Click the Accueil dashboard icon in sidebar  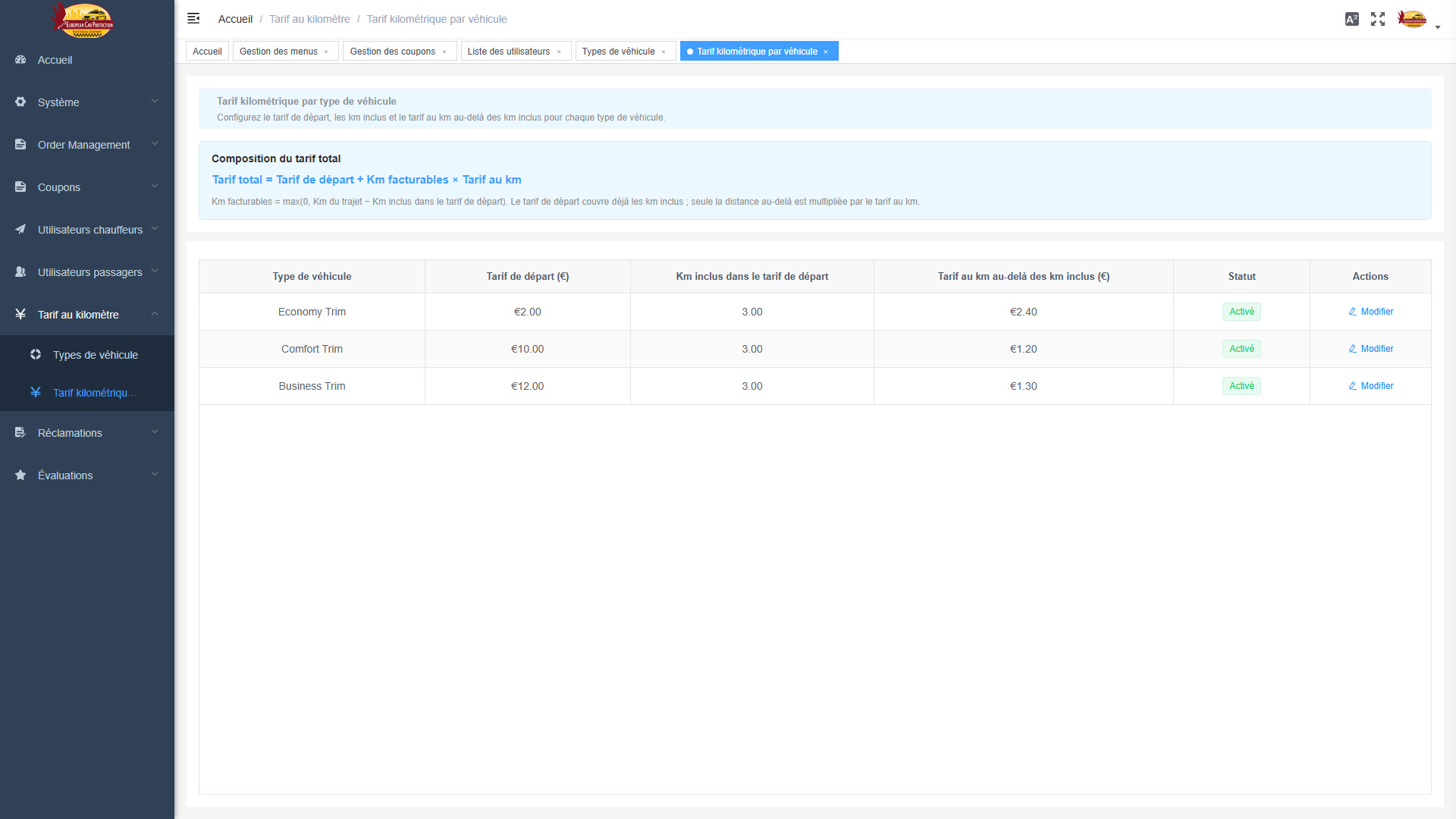[x=20, y=59]
